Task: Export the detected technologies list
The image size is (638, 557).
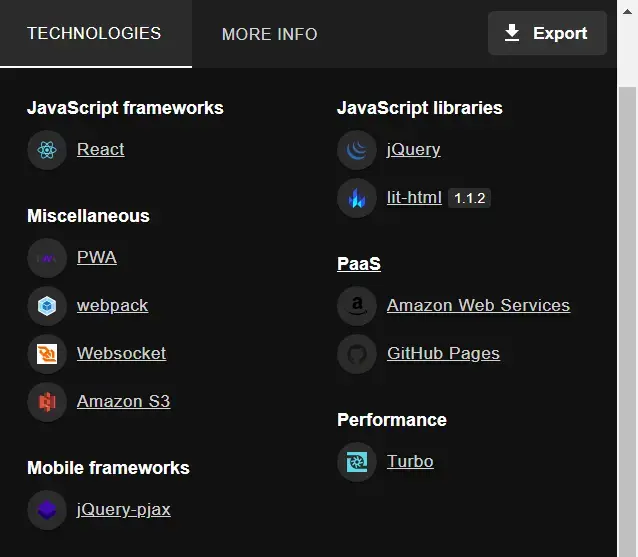Action: 547,33
